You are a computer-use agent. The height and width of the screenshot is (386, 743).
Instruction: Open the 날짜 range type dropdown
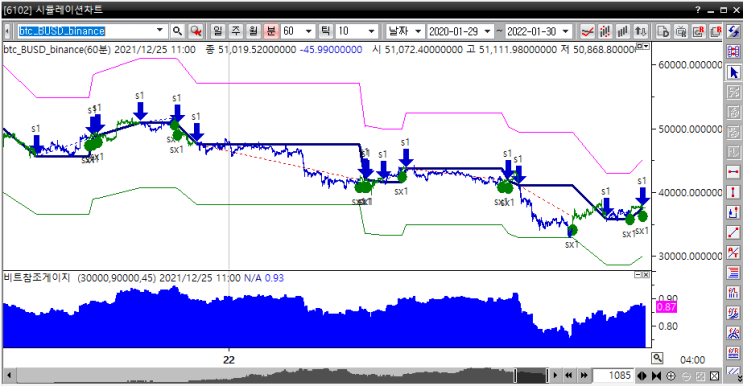coord(418,32)
